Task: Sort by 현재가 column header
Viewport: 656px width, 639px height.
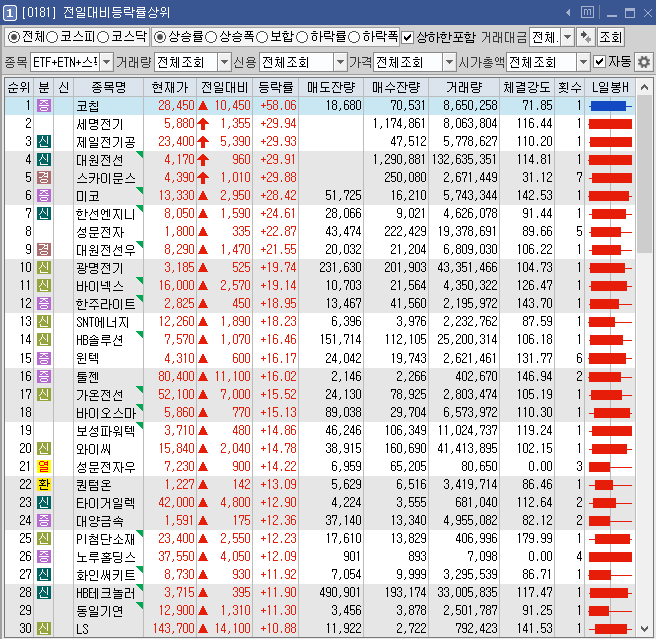Action: 170,87
